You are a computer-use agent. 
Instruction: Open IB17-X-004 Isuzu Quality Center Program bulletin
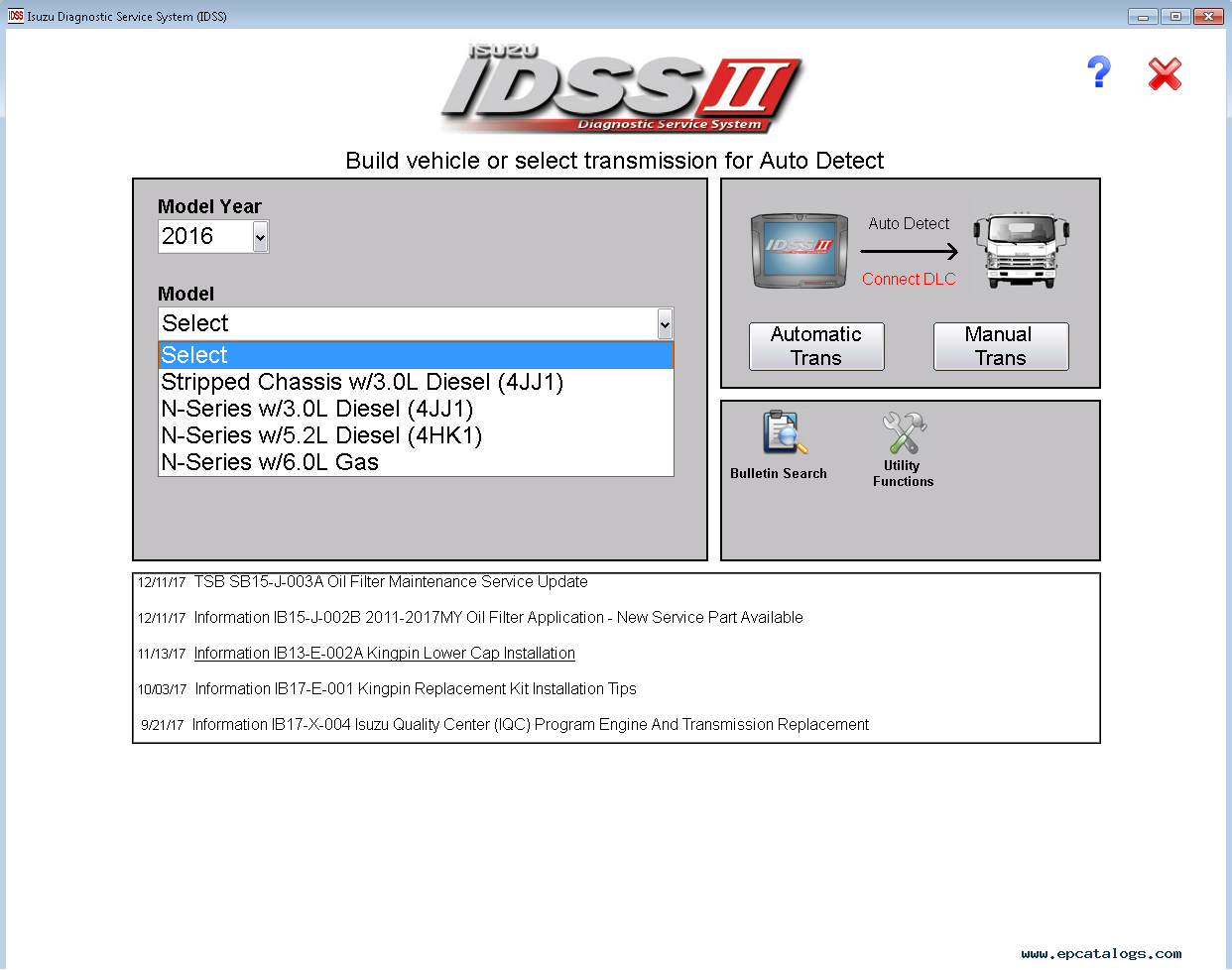click(530, 724)
